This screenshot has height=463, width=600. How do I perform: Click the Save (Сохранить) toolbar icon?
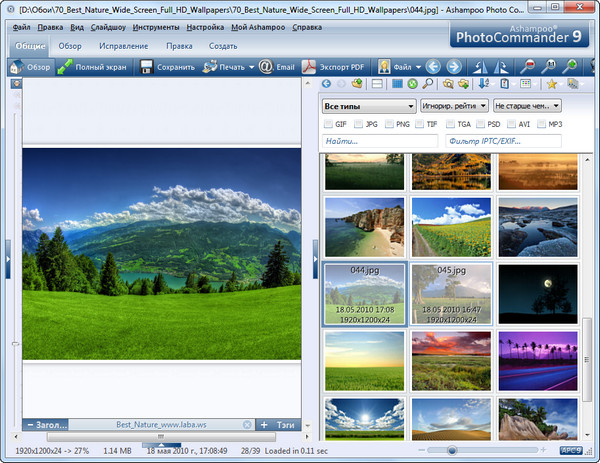(x=147, y=67)
